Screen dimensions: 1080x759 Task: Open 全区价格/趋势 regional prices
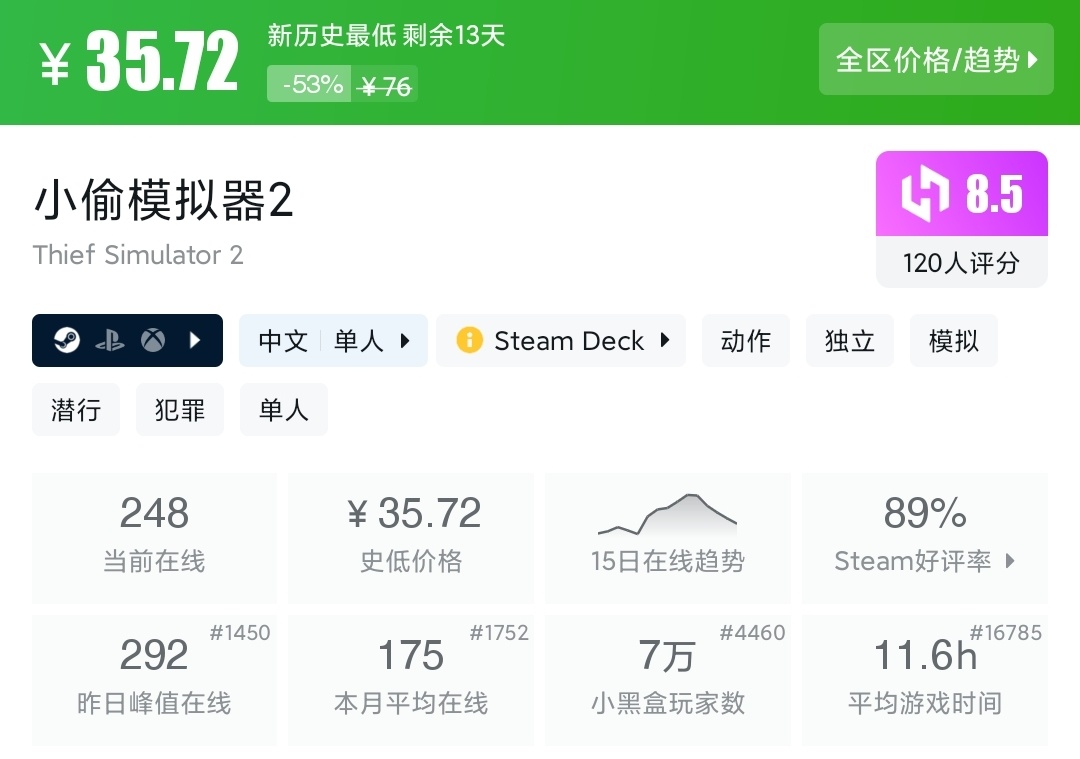point(936,60)
